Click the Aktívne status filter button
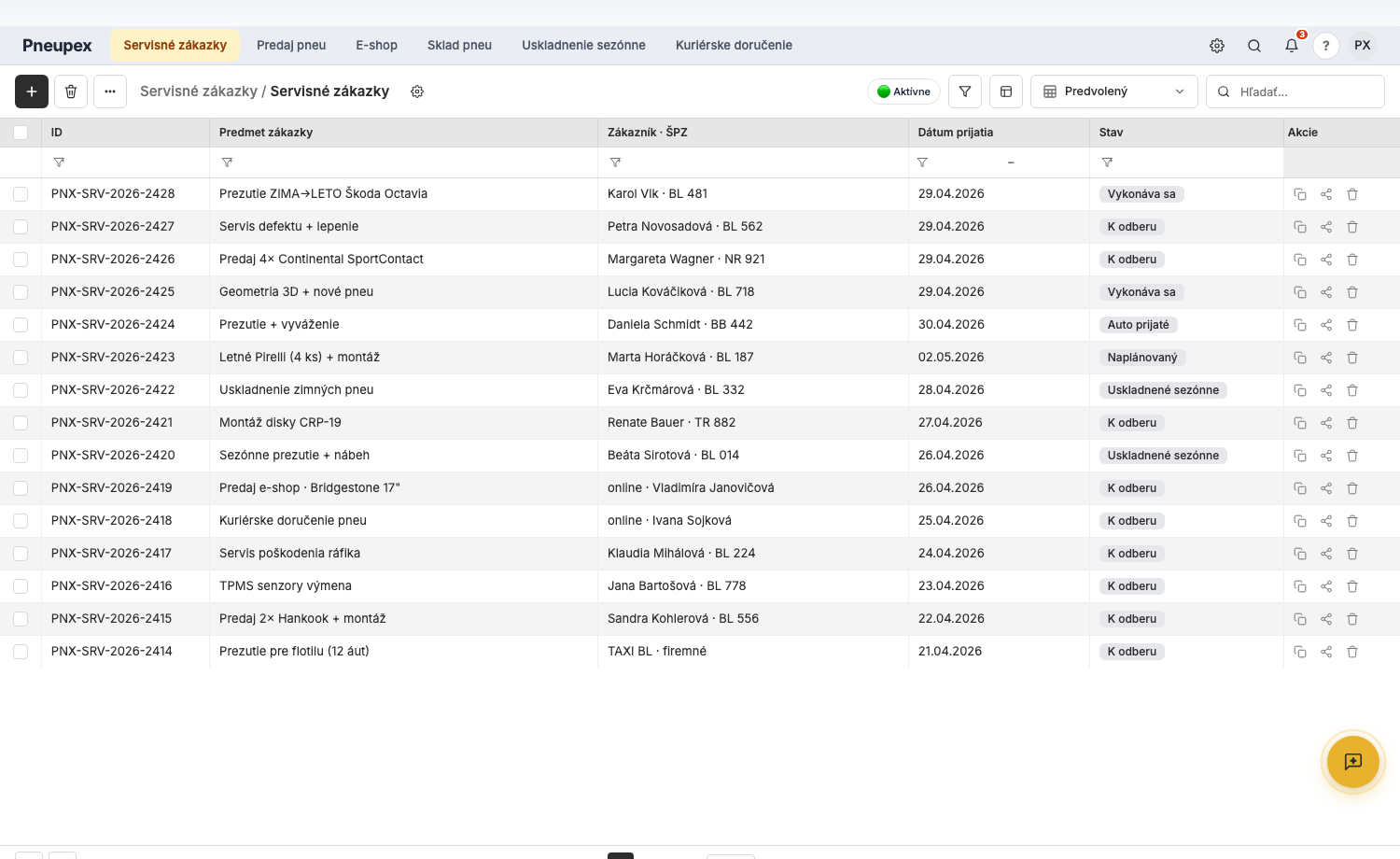Image resolution: width=1400 pixels, height=859 pixels. coord(903,92)
